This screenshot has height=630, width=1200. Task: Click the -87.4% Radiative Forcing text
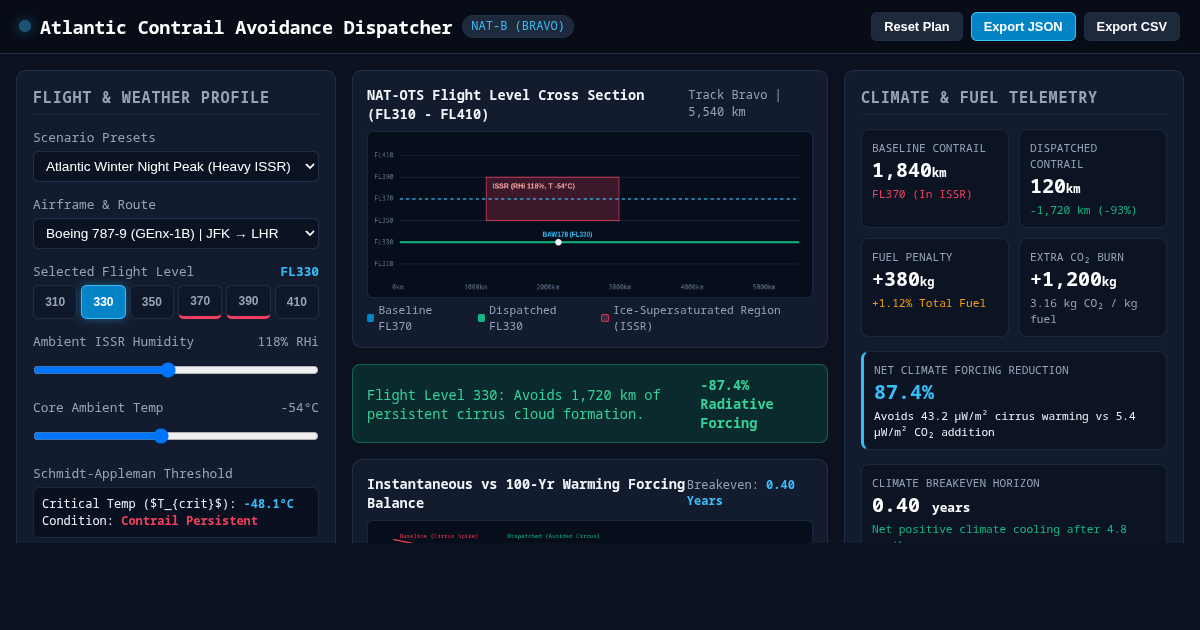(737, 404)
